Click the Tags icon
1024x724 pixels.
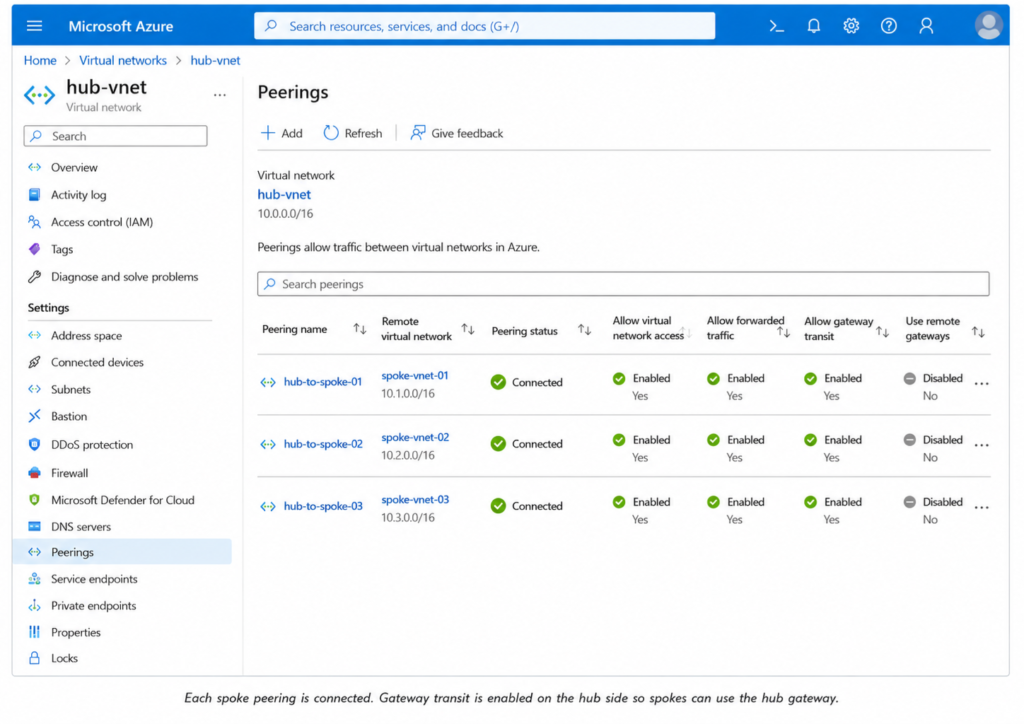click(35, 249)
